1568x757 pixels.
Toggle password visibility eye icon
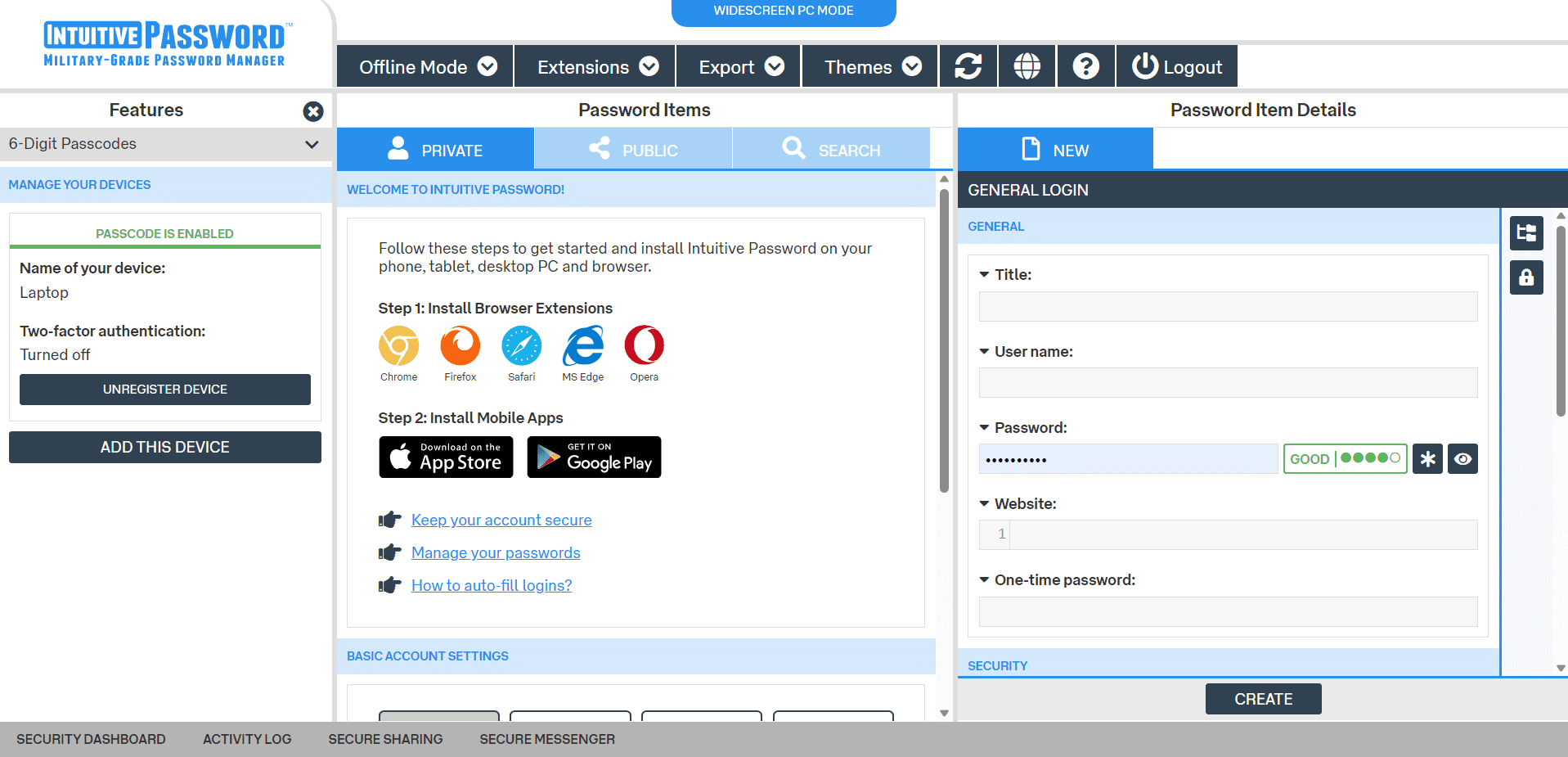pyautogui.click(x=1462, y=459)
